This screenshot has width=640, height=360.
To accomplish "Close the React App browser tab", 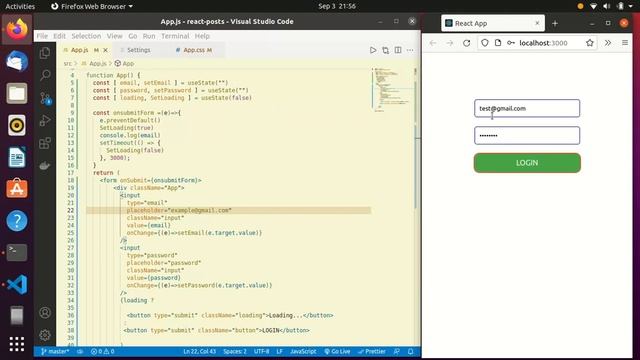I will coord(537,23).
